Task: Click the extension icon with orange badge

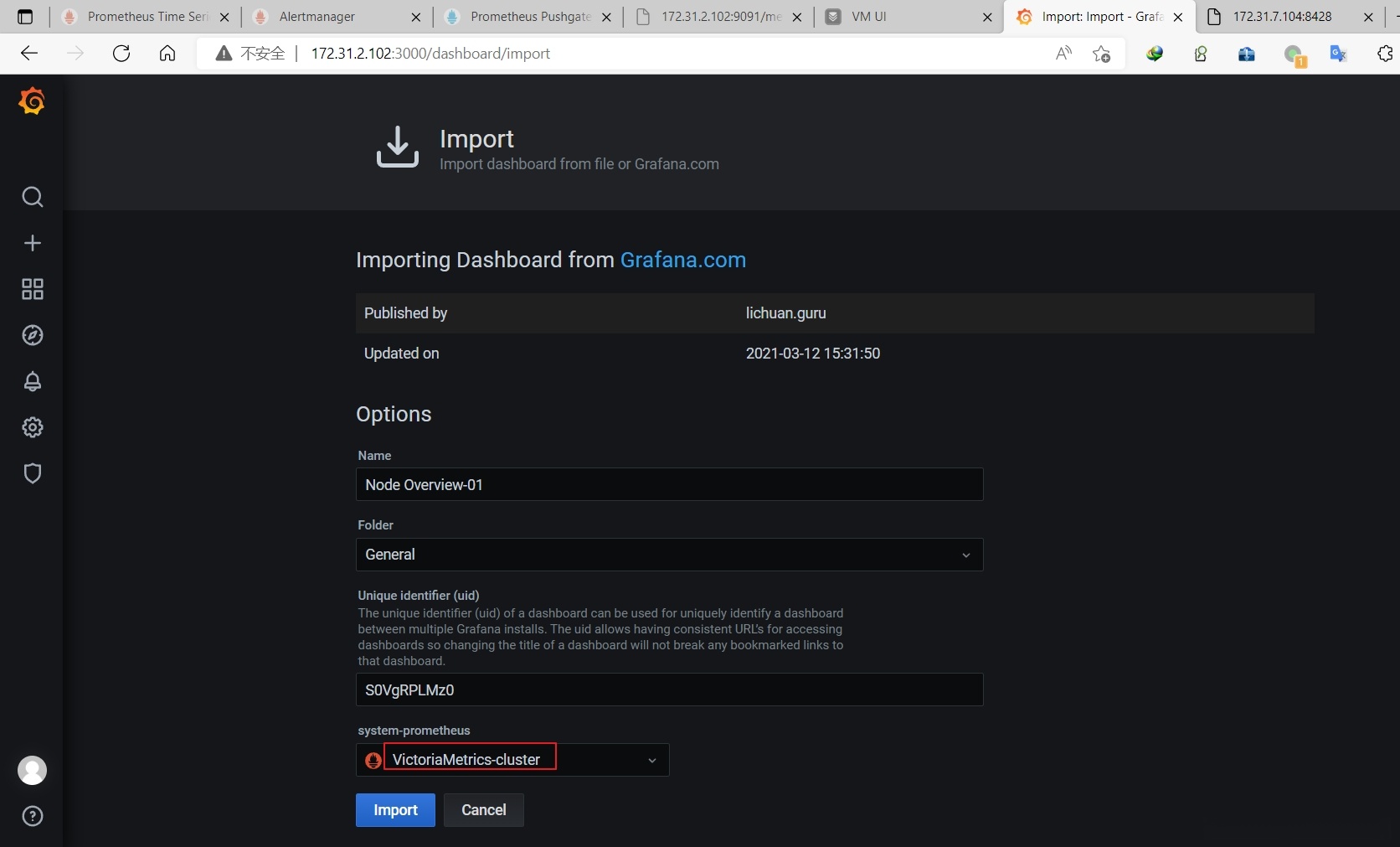Action: pyautogui.click(x=1294, y=55)
